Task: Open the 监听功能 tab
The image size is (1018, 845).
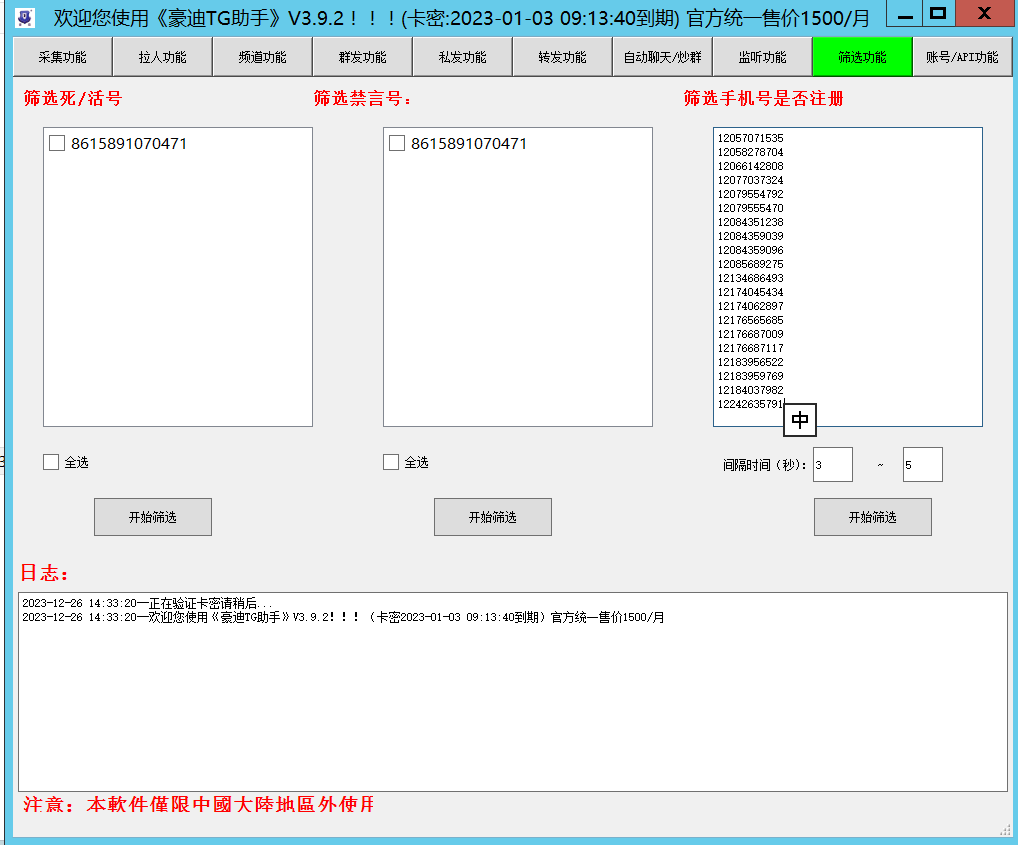Action: pyautogui.click(x=762, y=57)
